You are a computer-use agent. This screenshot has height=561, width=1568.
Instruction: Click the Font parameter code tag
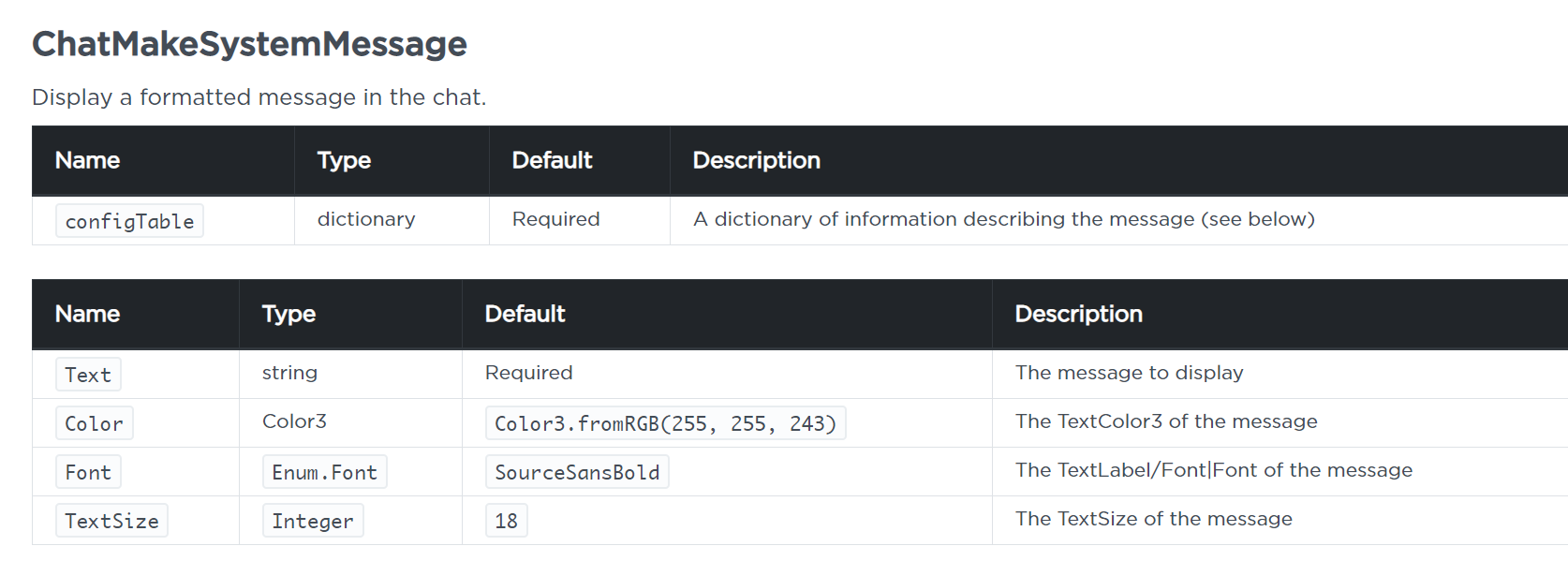88,472
